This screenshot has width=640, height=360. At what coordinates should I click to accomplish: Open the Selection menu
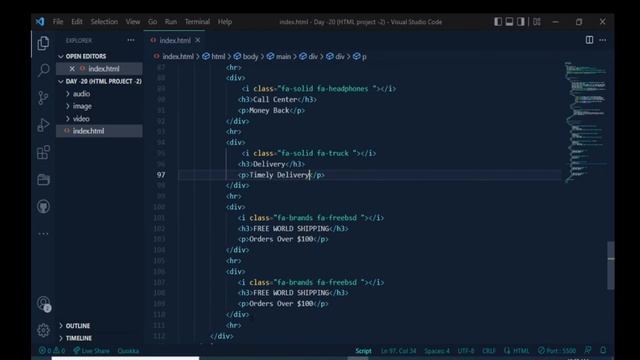point(104,22)
